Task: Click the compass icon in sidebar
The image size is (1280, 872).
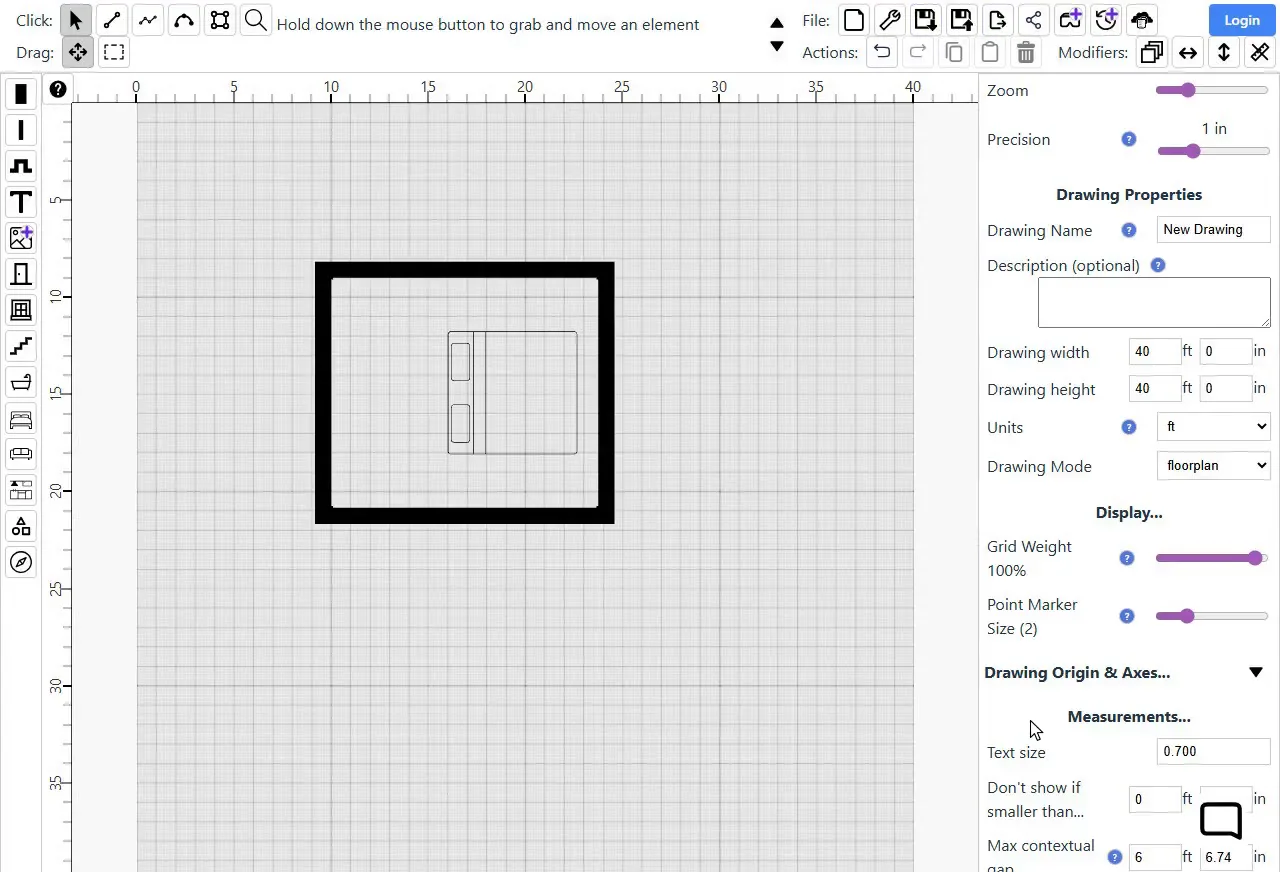Action: (x=21, y=562)
